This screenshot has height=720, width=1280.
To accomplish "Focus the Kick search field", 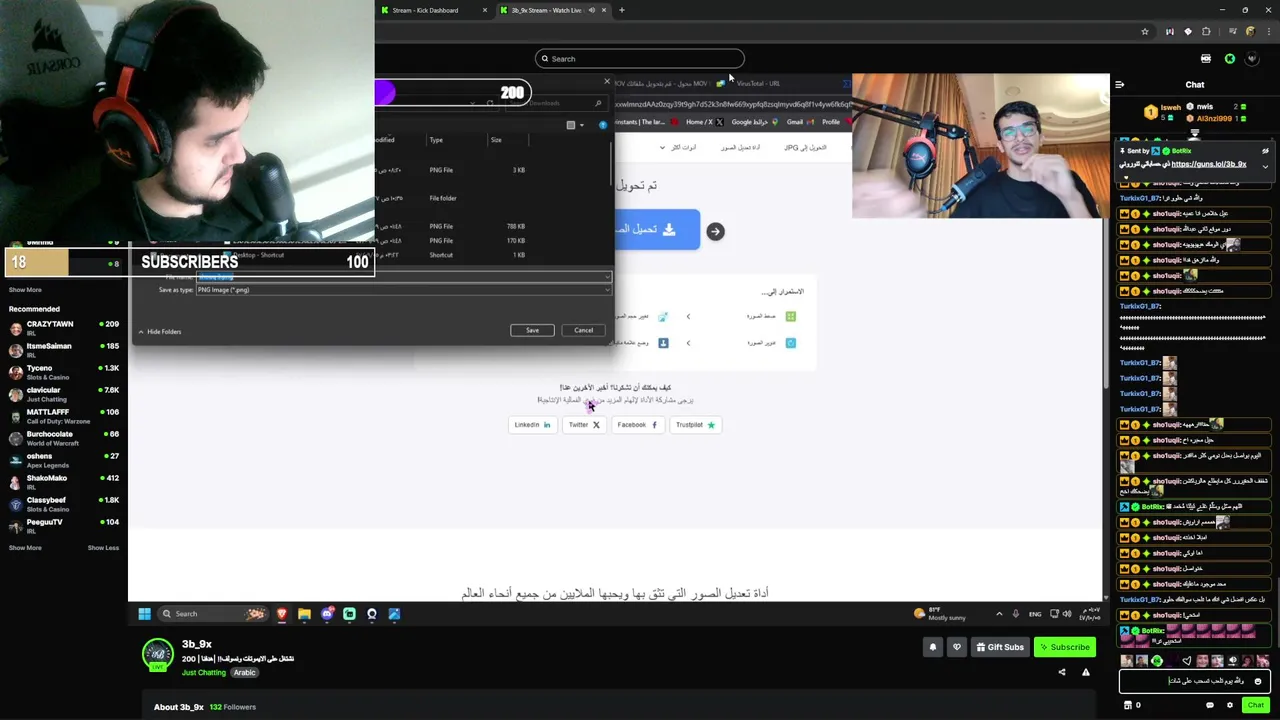I will pyautogui.click(x=640, y=59).
